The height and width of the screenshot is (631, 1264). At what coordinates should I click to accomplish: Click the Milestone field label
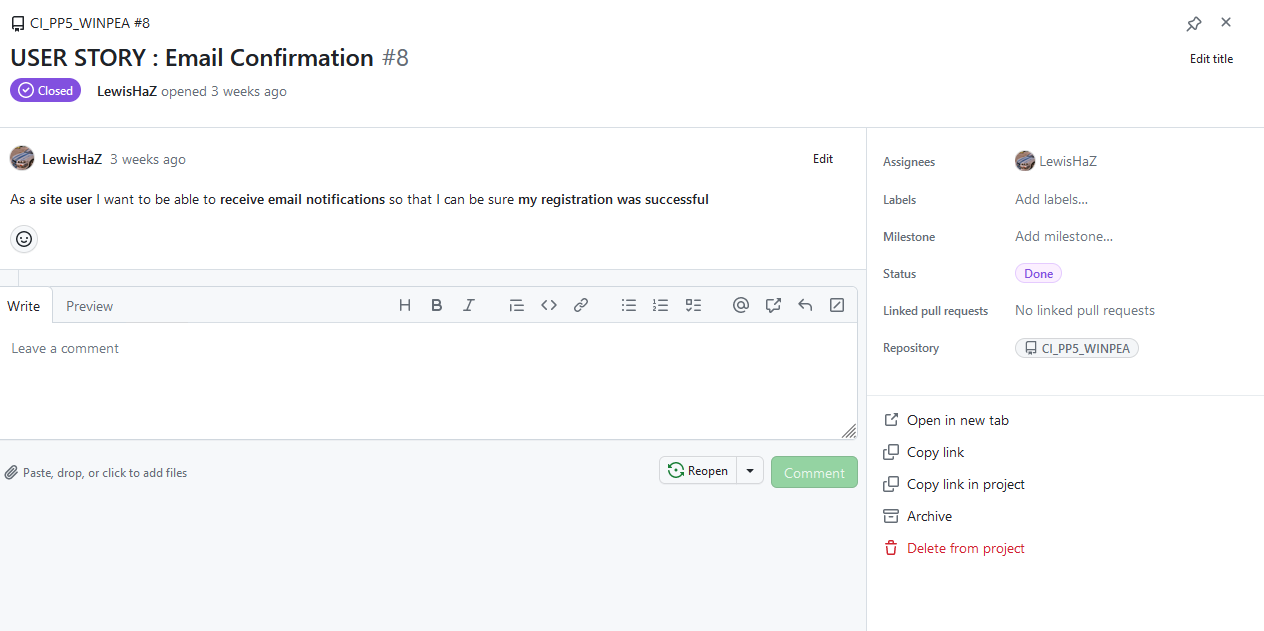pyautogui.click(x=909, y=237)
